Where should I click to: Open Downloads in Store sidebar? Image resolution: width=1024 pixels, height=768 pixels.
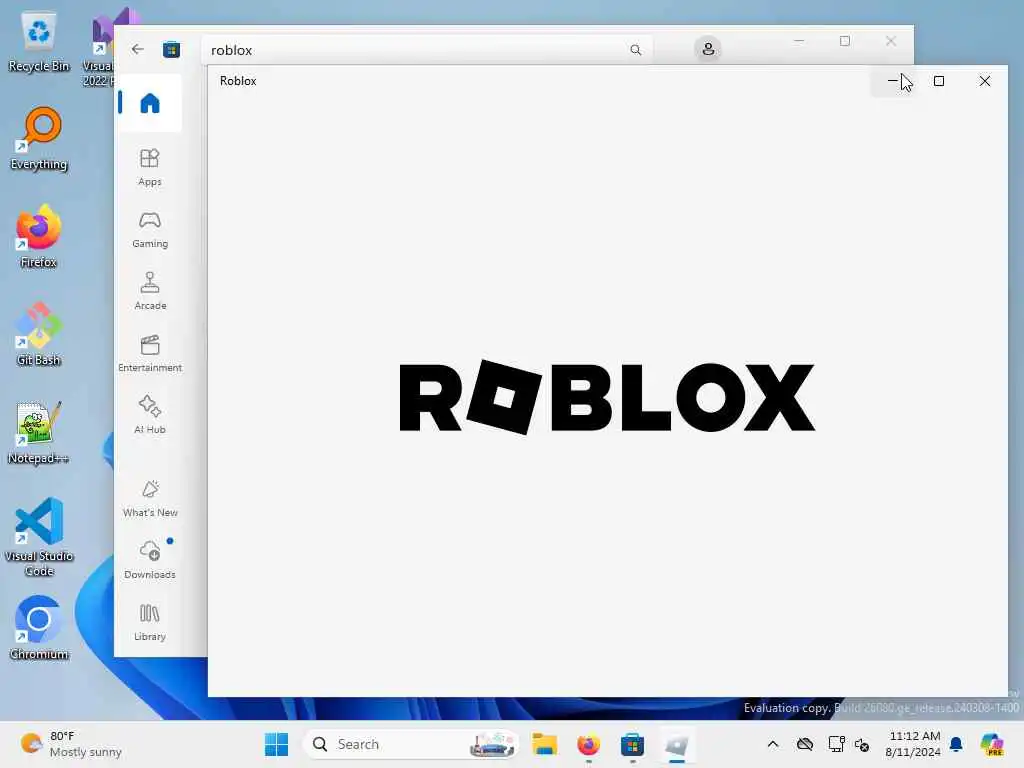point(150,560)
